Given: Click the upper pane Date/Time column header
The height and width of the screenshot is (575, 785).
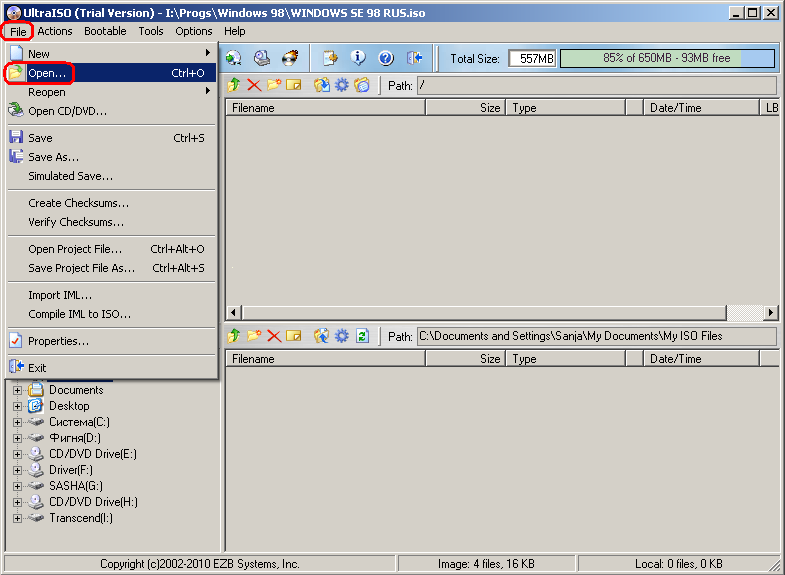Looking at the screenshot, I should tap(701, 108).
